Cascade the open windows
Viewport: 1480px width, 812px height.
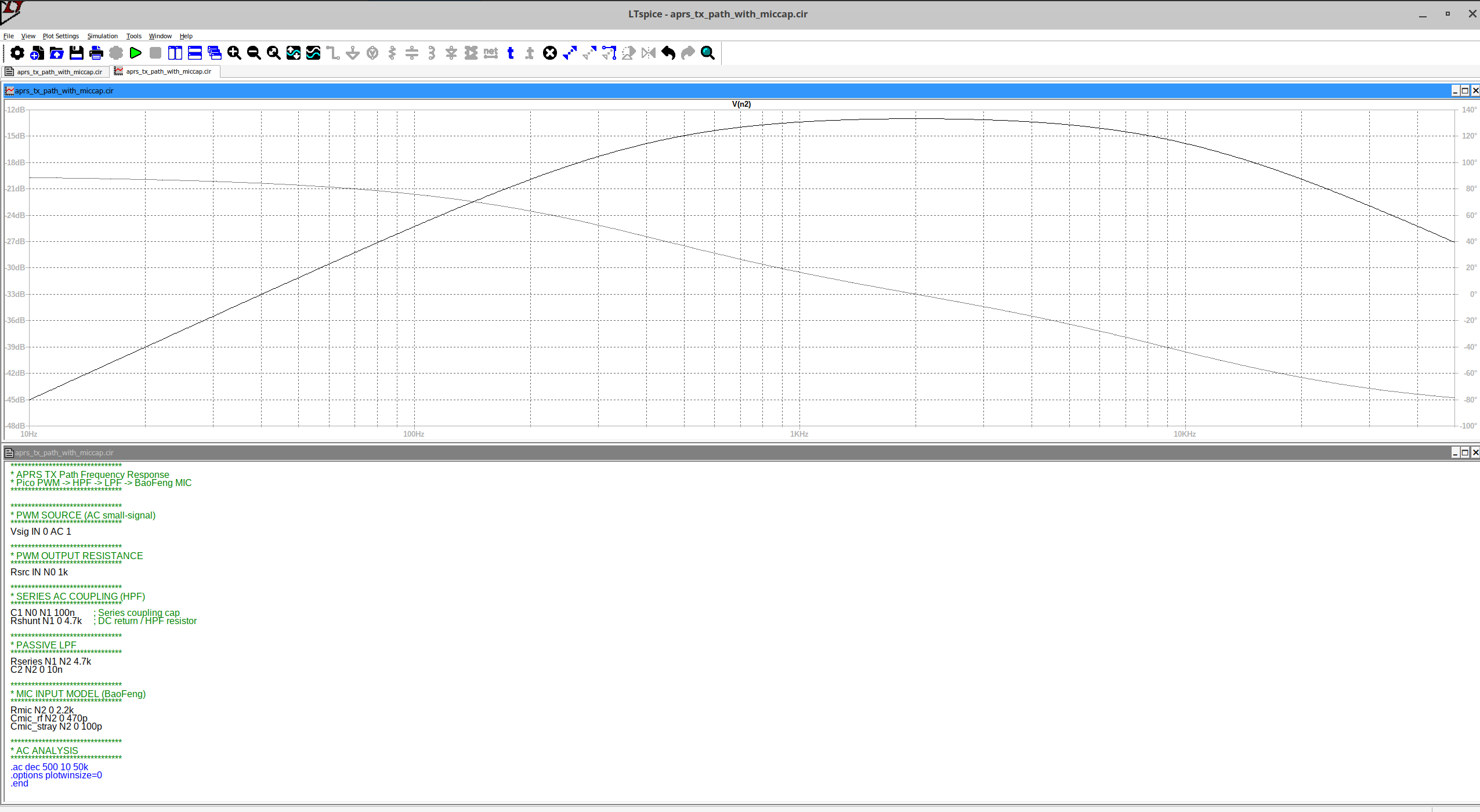click(214, 53)
